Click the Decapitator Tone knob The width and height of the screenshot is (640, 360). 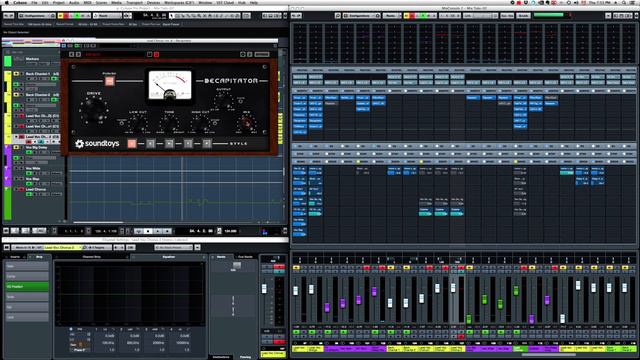pyautogui.click(x=169, y=123)
